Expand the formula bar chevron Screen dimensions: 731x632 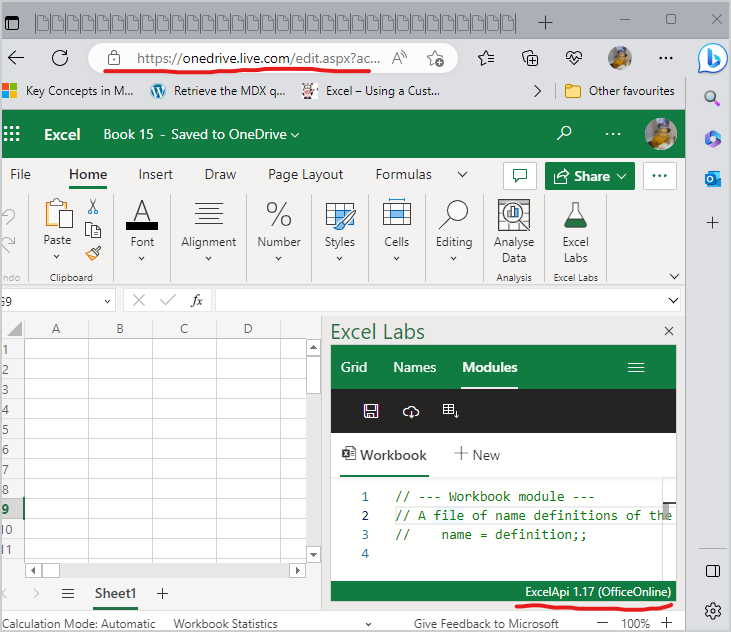point(673,301)
